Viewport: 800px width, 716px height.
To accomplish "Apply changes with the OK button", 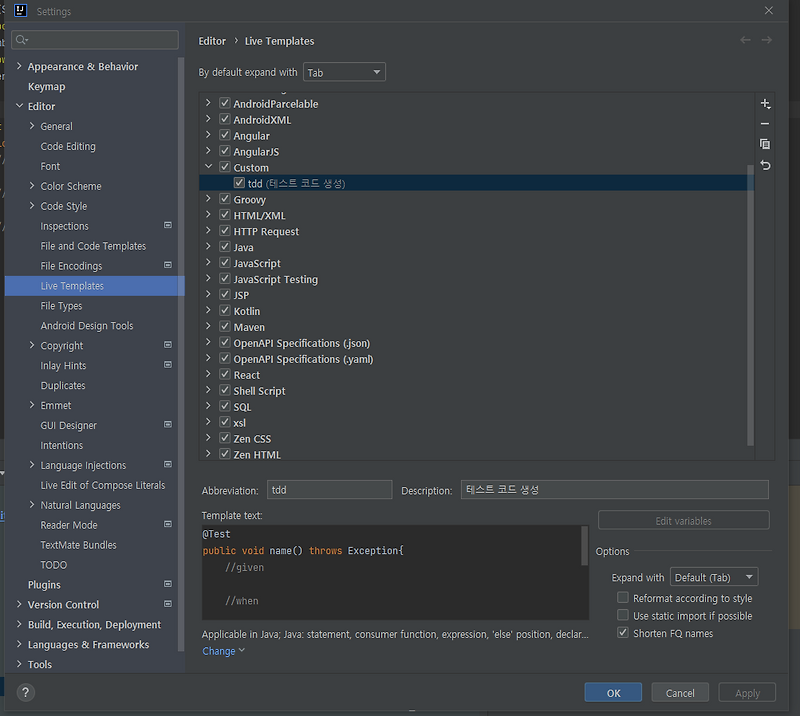I will click(613, 692).
